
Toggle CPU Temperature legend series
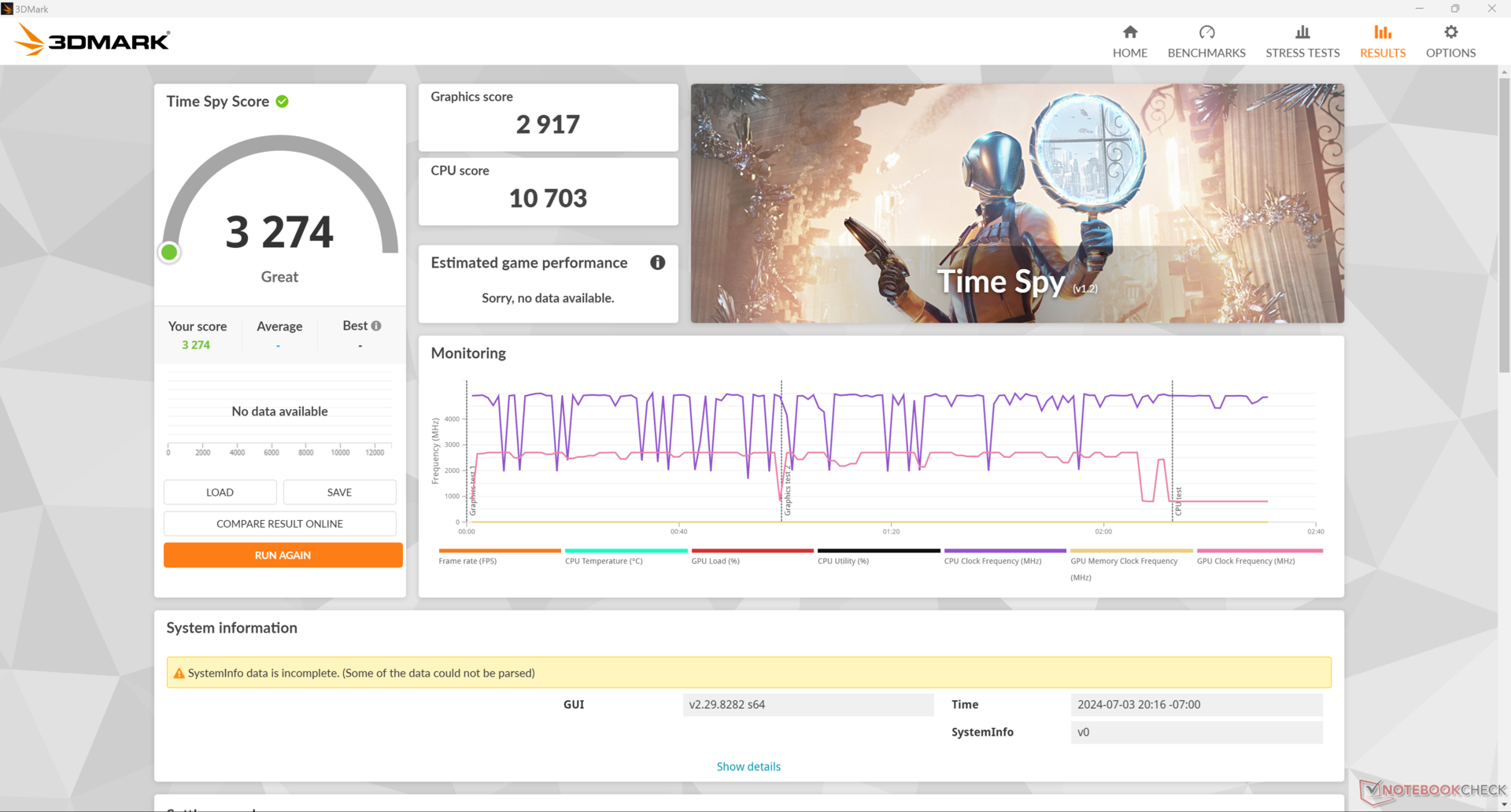click(x=604, y=561)
